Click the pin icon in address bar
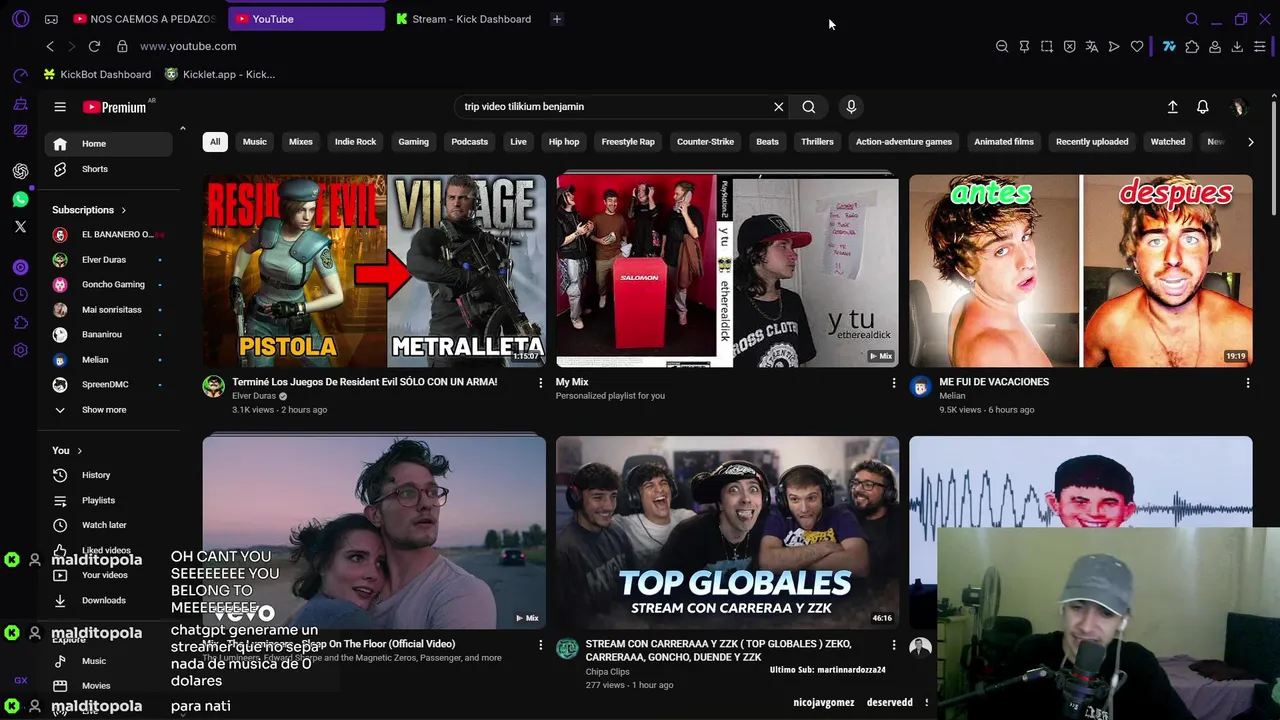Viewport: 1280px width, 720px height. (1025, 46)
